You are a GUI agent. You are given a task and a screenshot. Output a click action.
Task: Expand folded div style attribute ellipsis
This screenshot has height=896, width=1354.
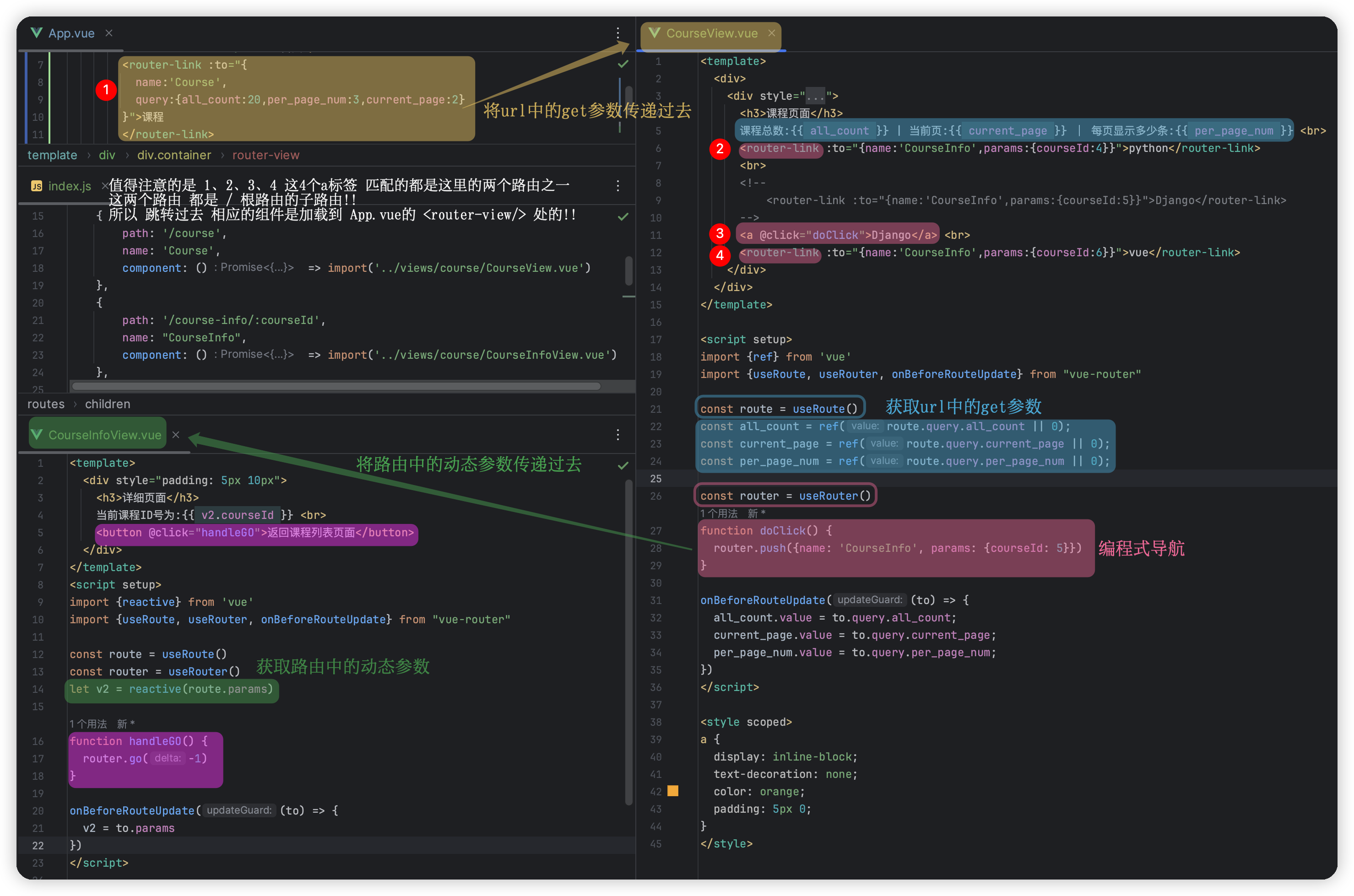pos(815,96)
